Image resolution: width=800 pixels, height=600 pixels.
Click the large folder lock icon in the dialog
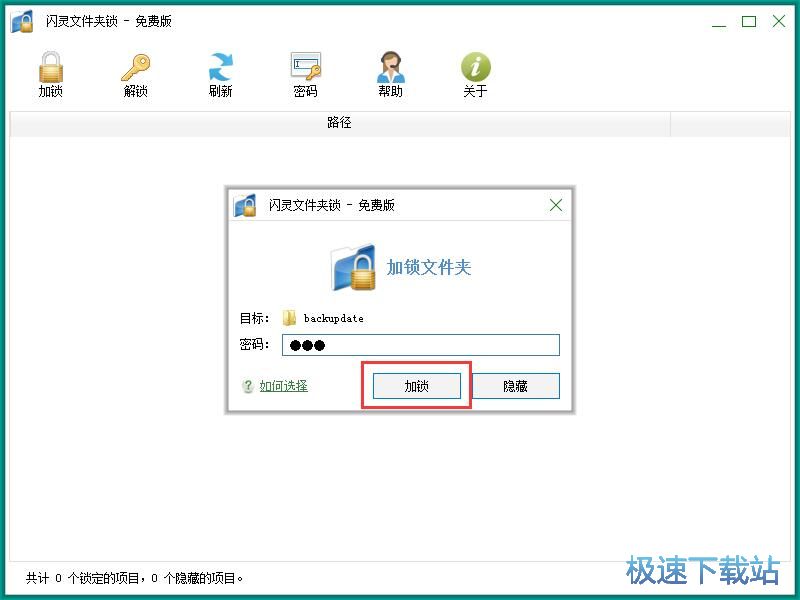pos(354,267)
